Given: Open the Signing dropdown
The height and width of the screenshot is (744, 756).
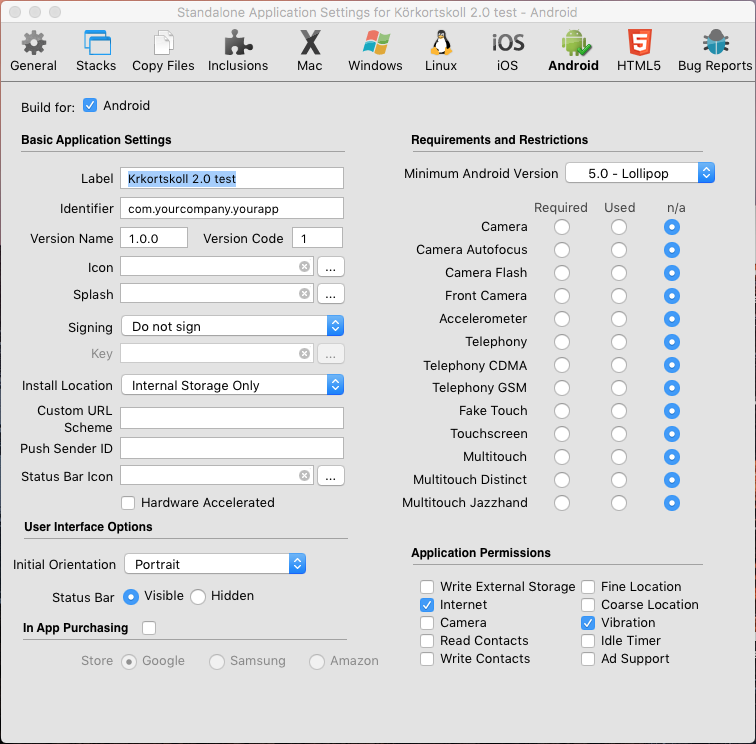Looking at the screenshot, I should [231, 326].
